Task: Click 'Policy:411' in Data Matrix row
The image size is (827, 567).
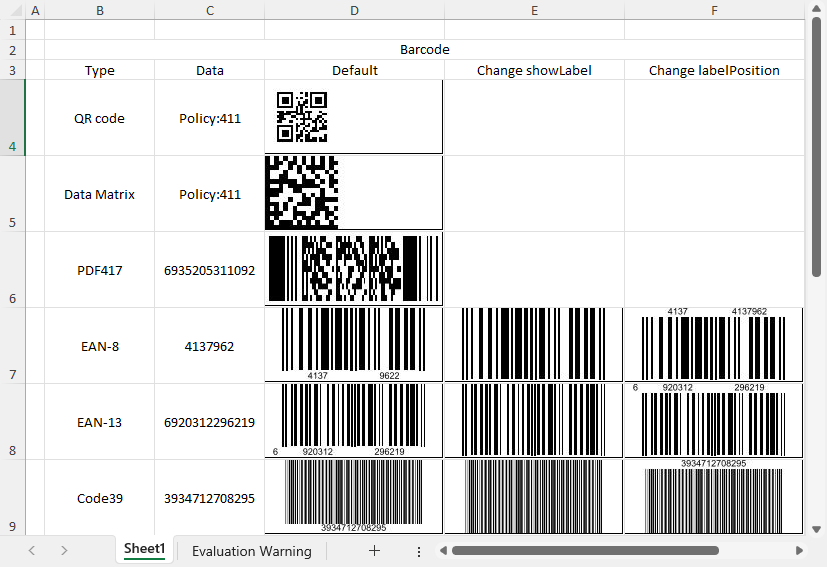Action: pos(210,194)
